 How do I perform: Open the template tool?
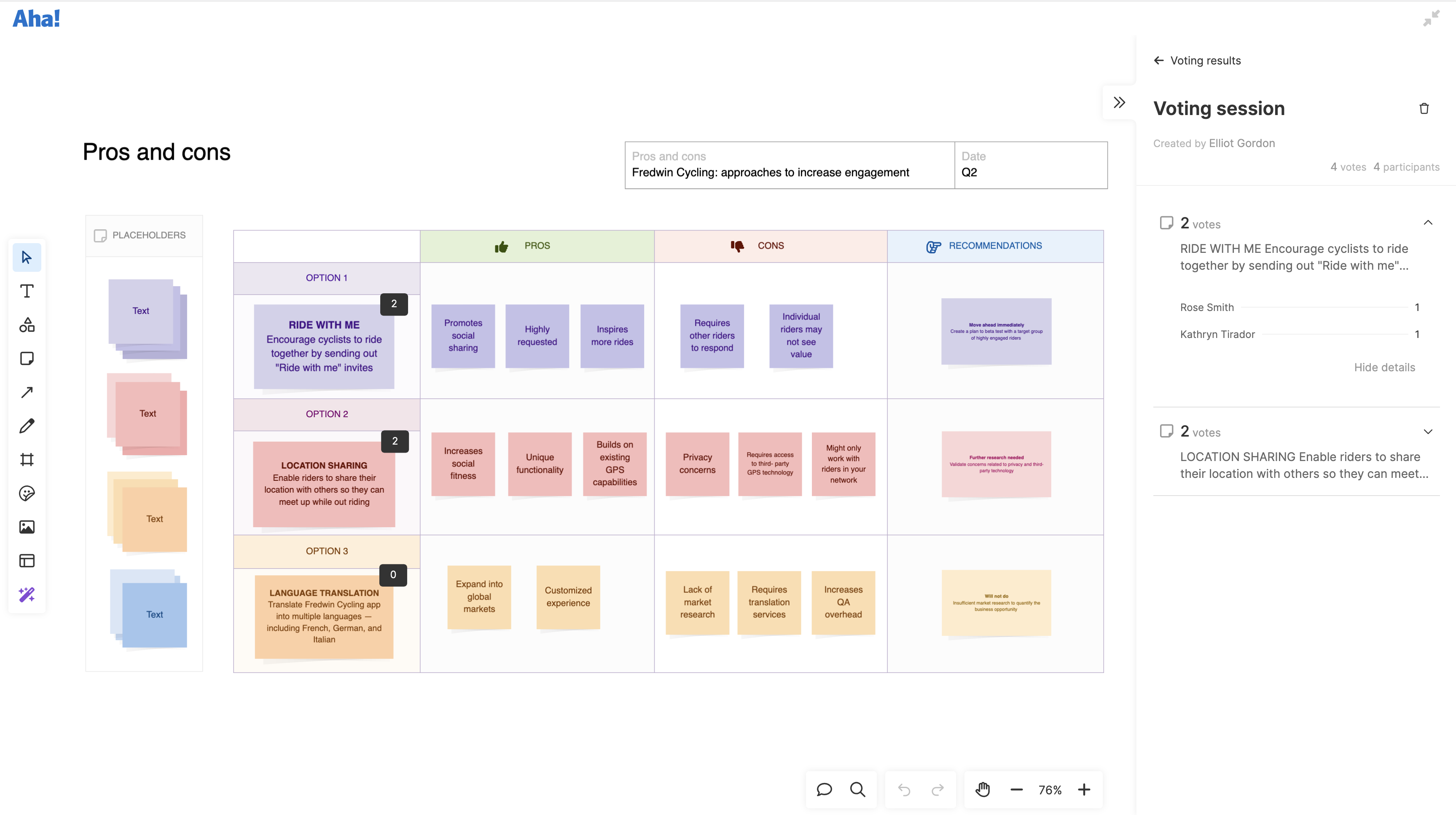pyautogui.click(x=27, y=560)
